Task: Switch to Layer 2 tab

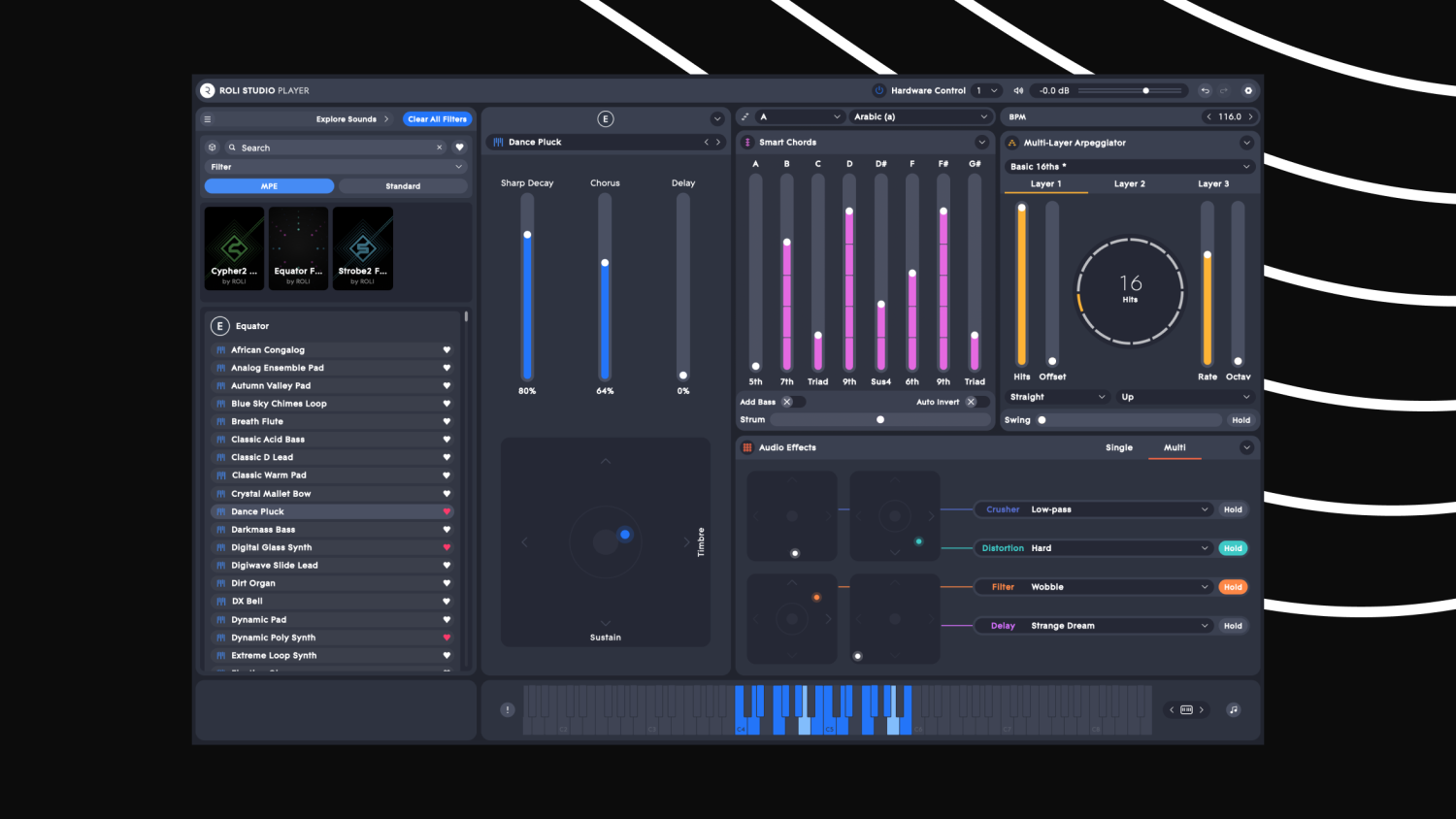Action: point(1129,183)
